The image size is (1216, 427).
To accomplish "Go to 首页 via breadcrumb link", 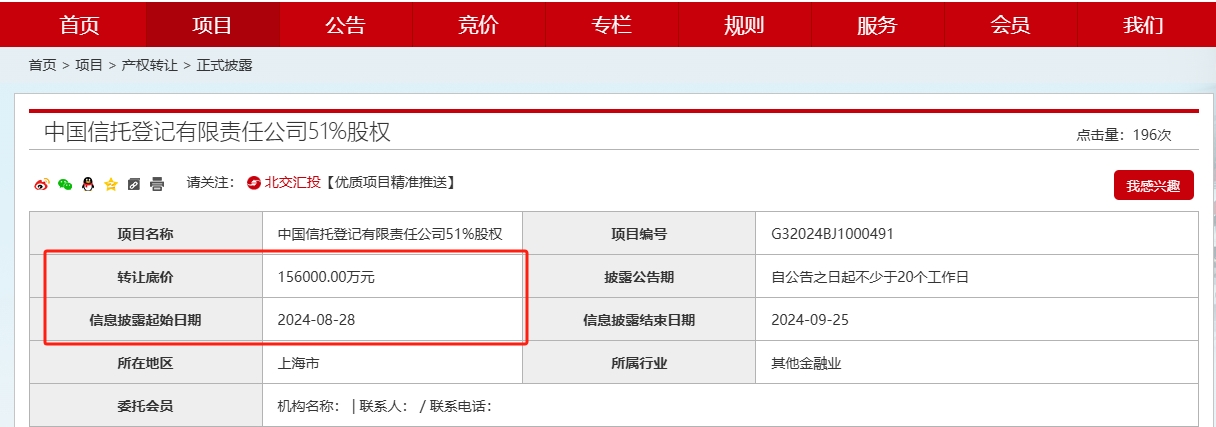I will 42,65.
